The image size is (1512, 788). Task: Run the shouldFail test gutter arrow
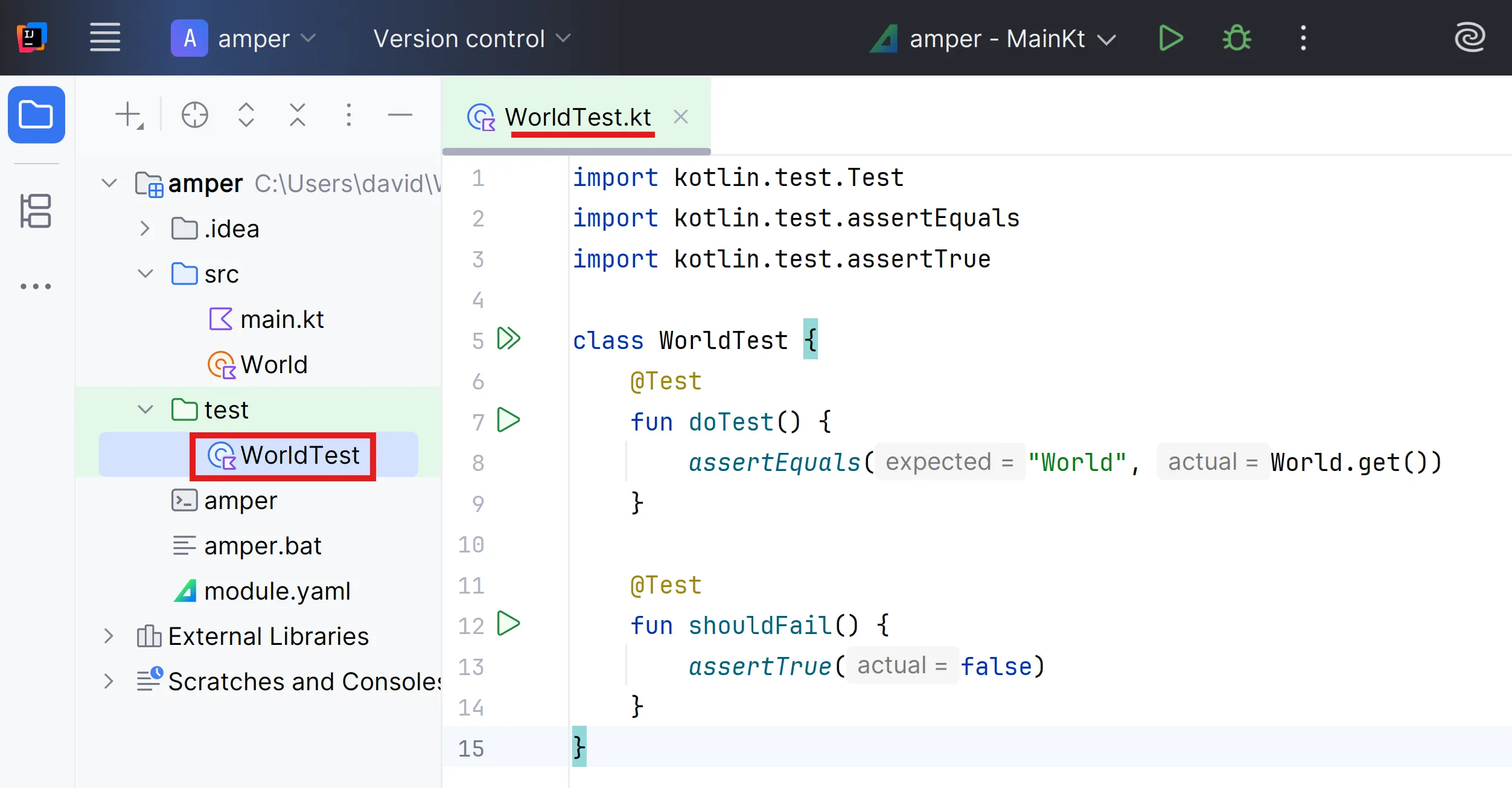point(508,624)
